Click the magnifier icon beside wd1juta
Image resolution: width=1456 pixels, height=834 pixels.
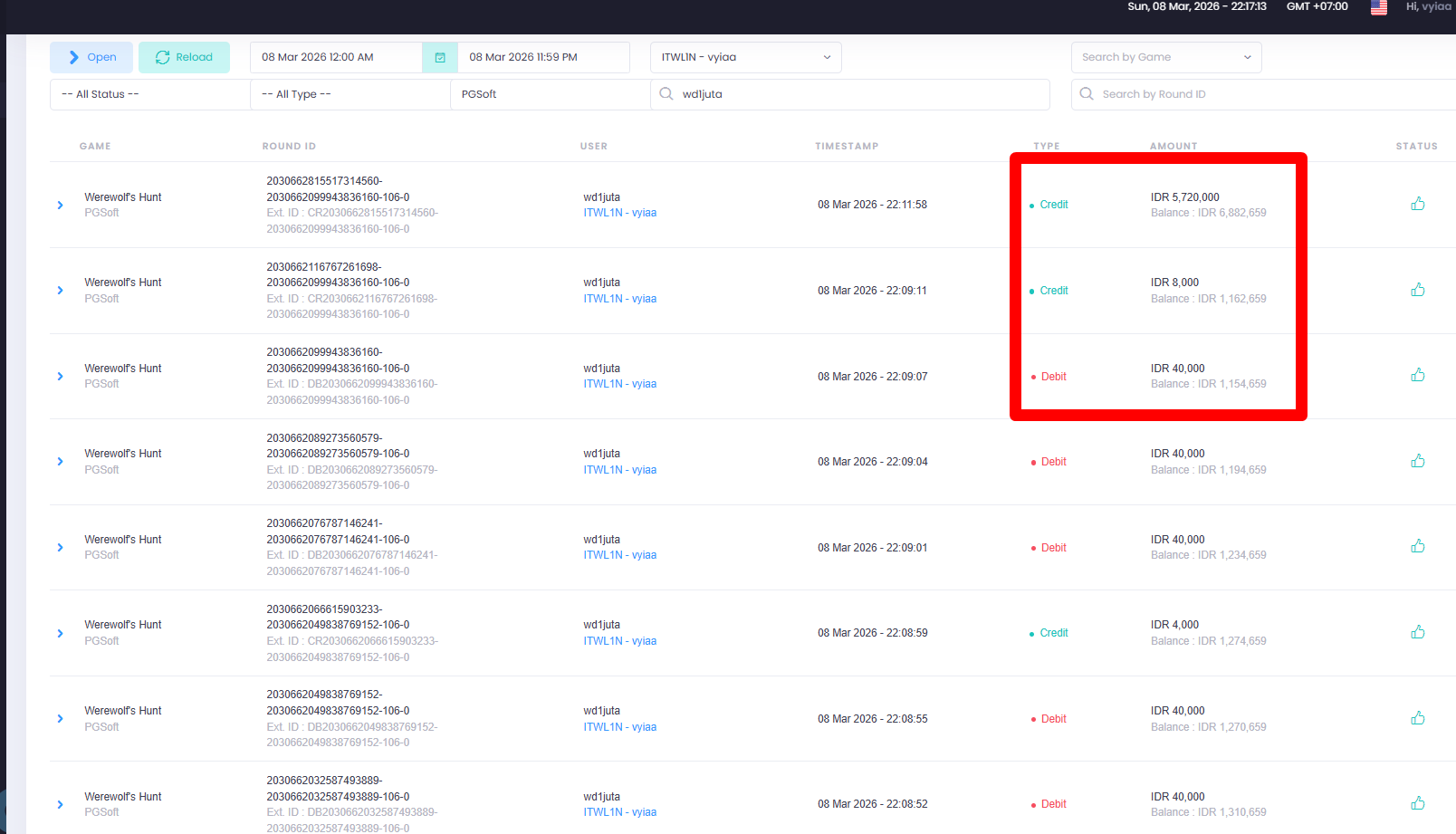(666, 94)
